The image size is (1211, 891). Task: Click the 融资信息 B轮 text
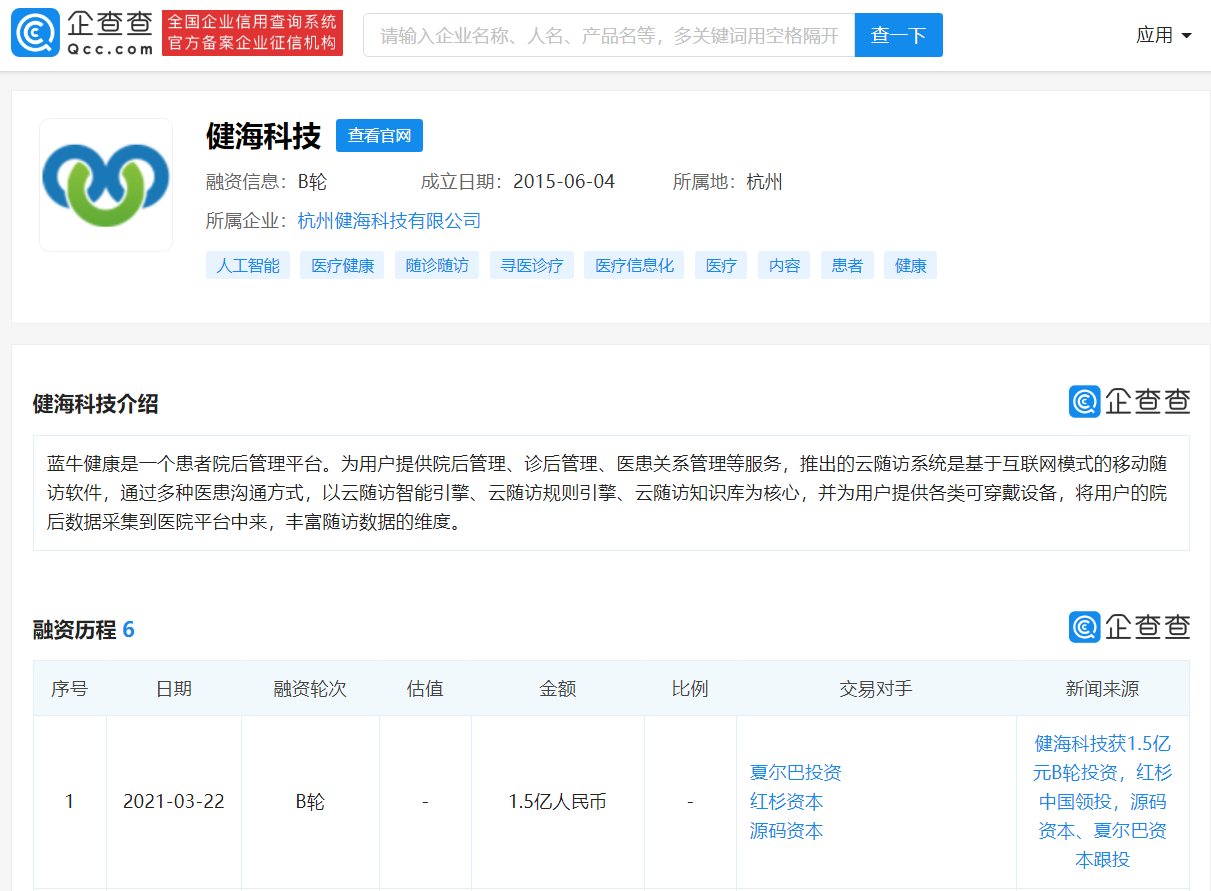(x=266, y=182)
